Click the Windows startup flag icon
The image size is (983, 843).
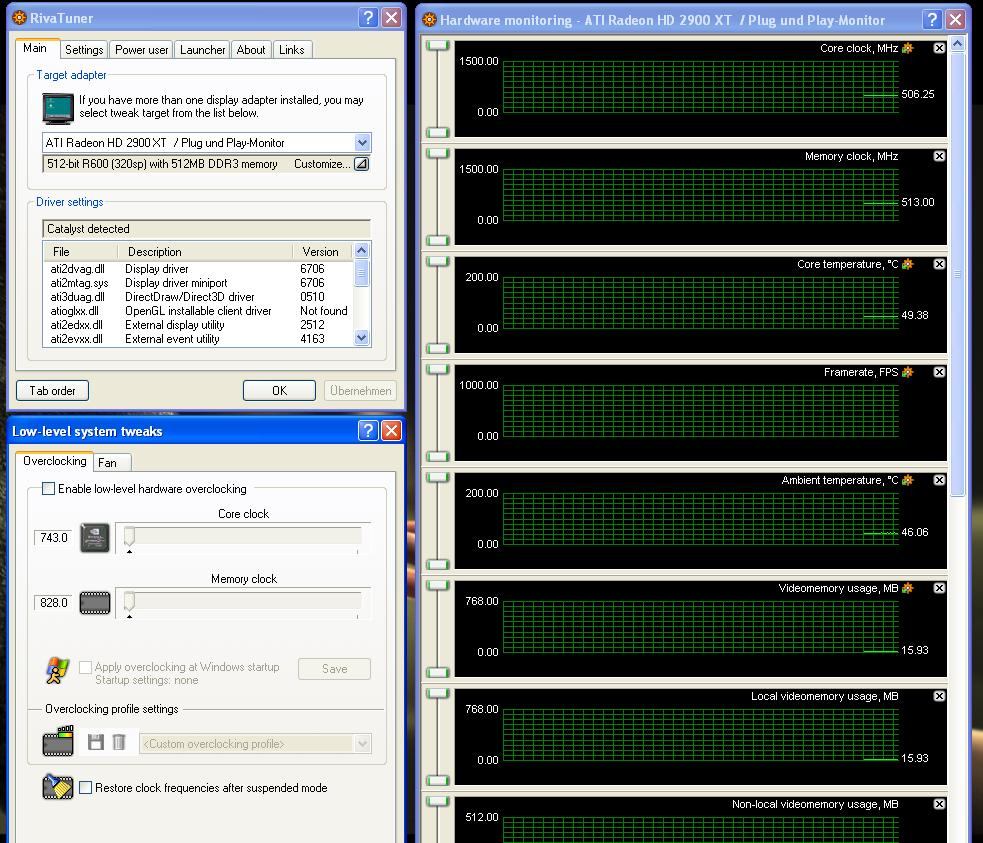(58, 670)
